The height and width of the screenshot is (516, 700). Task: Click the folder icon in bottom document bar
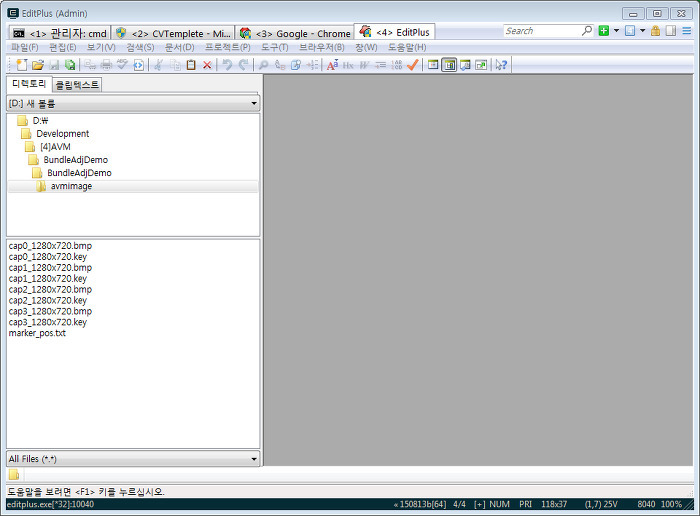(x=14, y=474)
